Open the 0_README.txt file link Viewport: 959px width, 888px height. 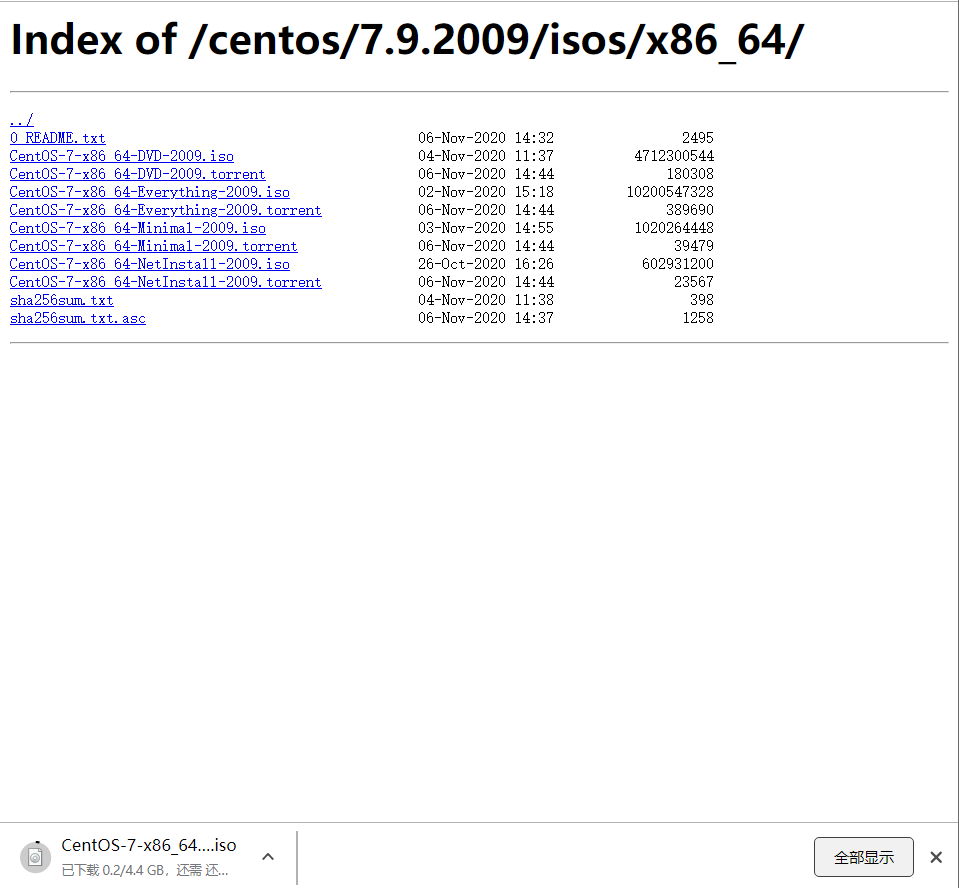click(57, 138)
